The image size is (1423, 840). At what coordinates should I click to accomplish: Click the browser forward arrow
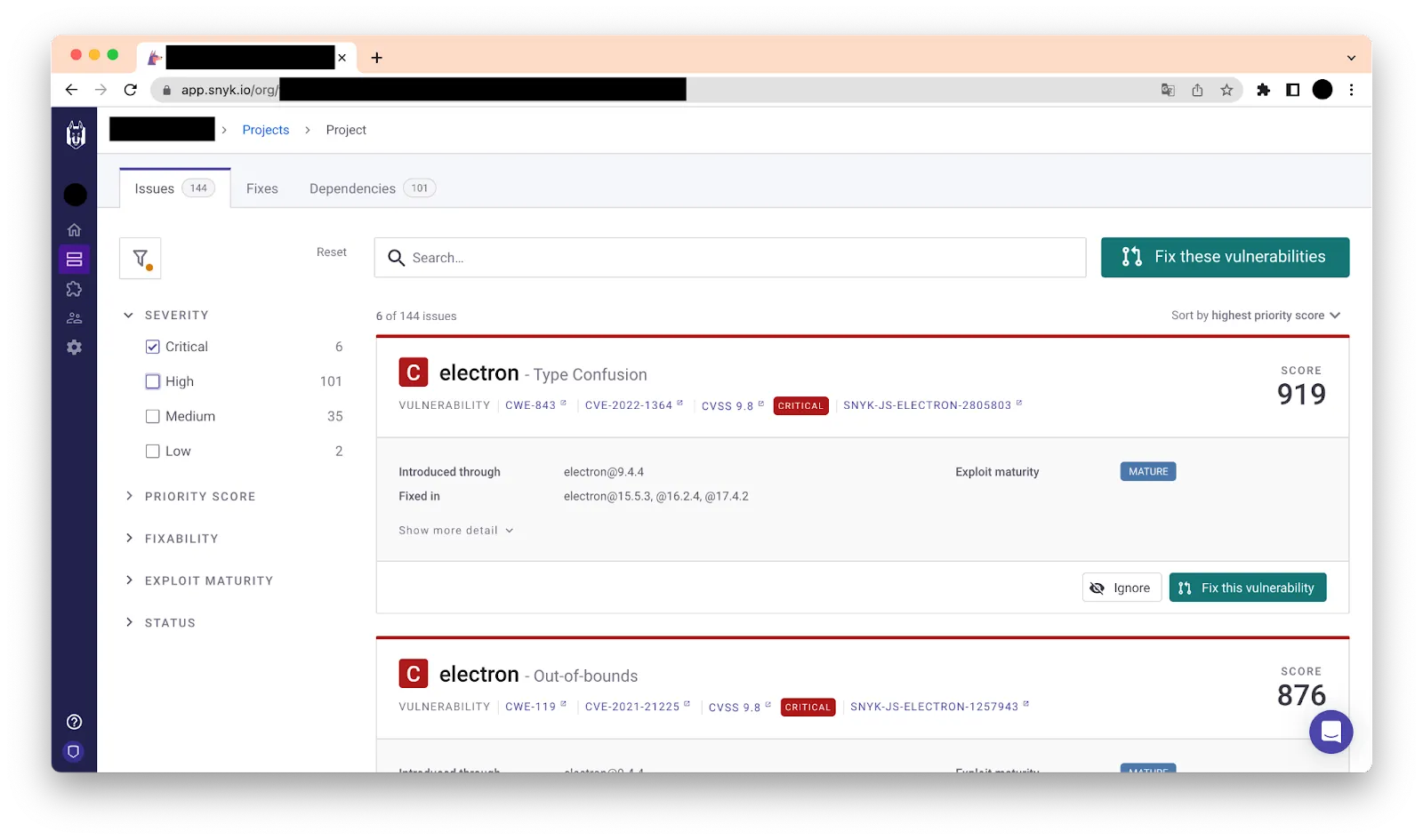tap(100, 90)
